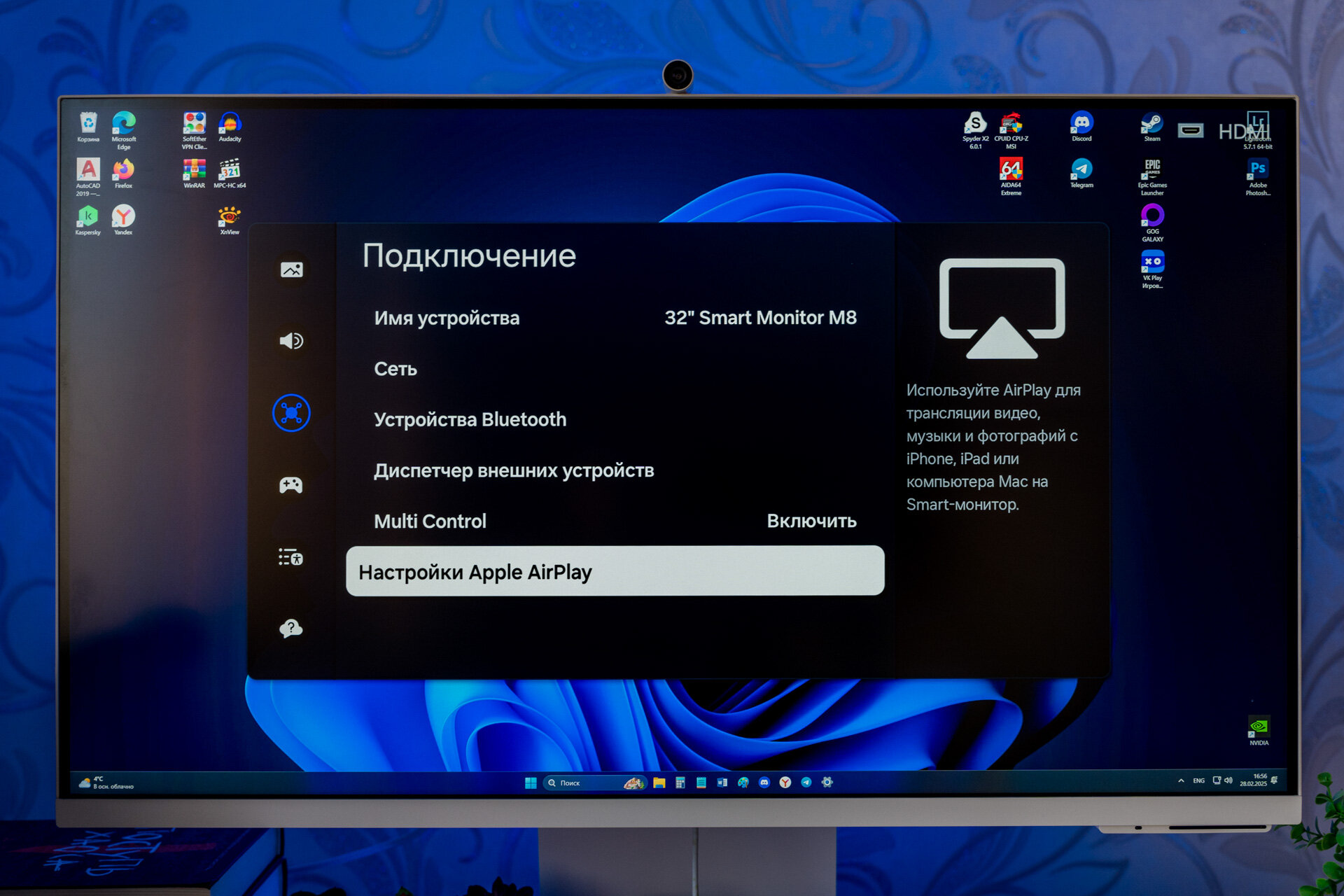This screenshot has width=1344, height=896.
Task: Open CPUID CPU-Z MSI desktop icon
Action: click(1011, 130)
